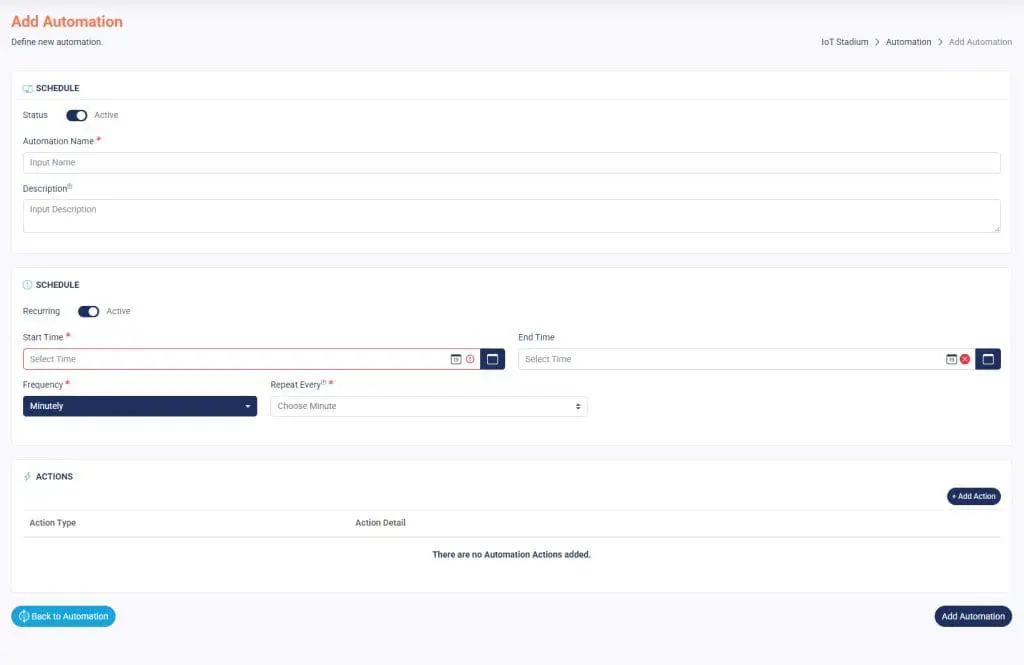Toggle the Status switch

click(77, 115)
